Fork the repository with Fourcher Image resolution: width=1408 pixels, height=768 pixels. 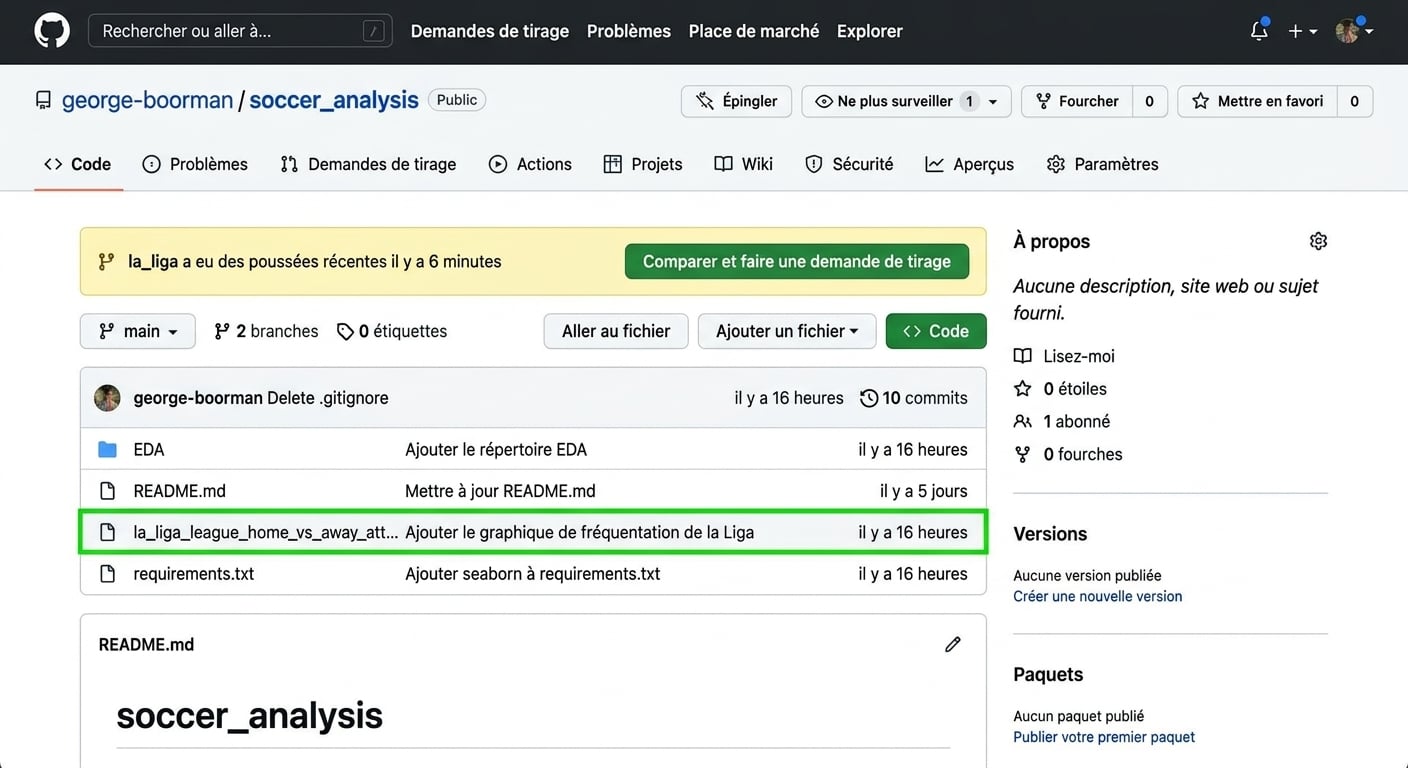click(1078, 101)
